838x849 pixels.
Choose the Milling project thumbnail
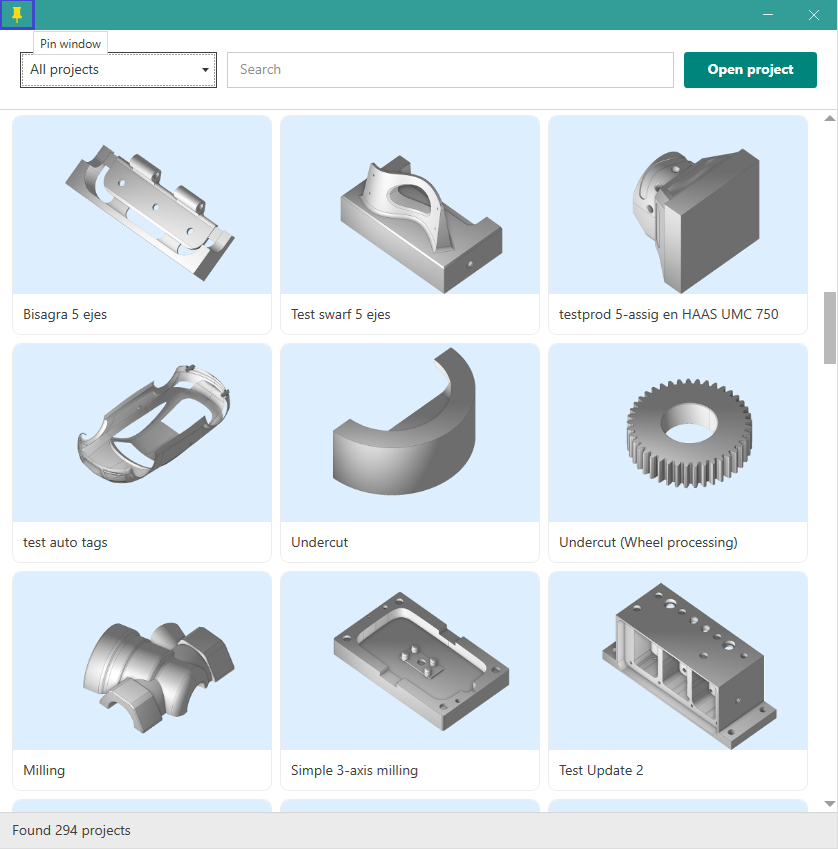(142, 661)
